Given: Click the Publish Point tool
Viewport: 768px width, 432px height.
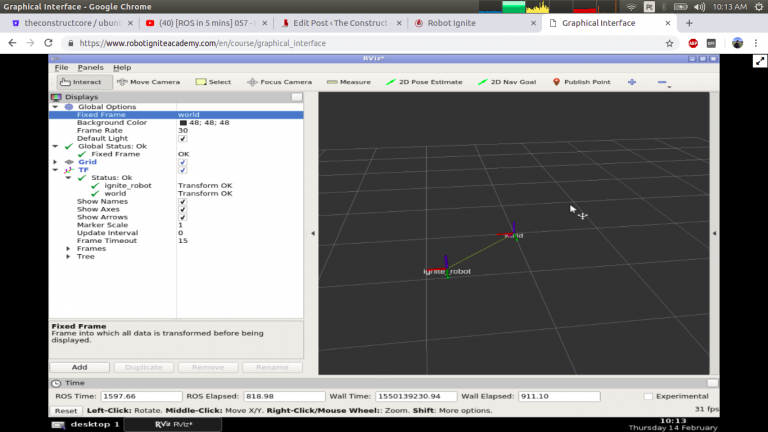Looking at the screenshot, I should coord(580,82).
